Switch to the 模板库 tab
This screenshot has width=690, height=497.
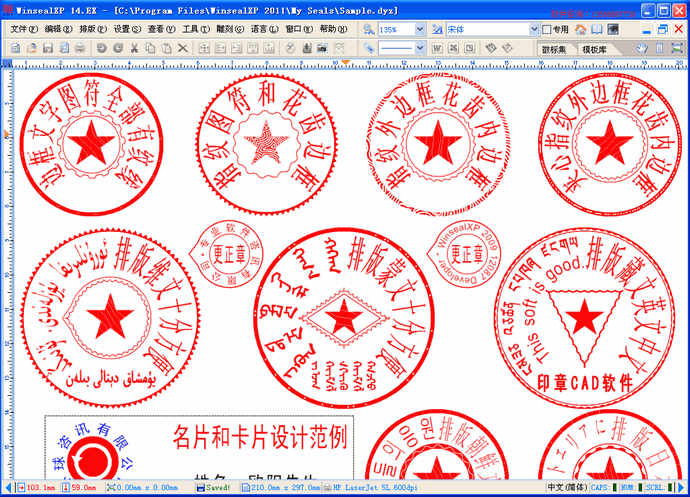pyautogui.click(x=595, y=49)
